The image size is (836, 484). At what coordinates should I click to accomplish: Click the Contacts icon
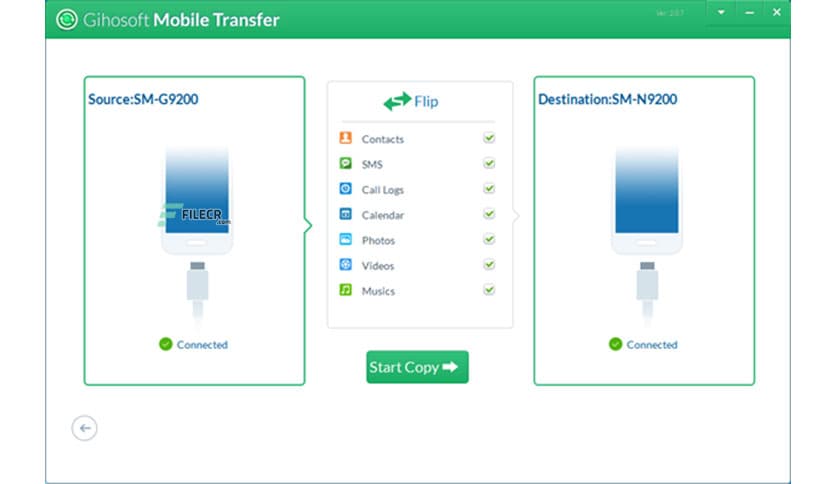coord(345,138)
